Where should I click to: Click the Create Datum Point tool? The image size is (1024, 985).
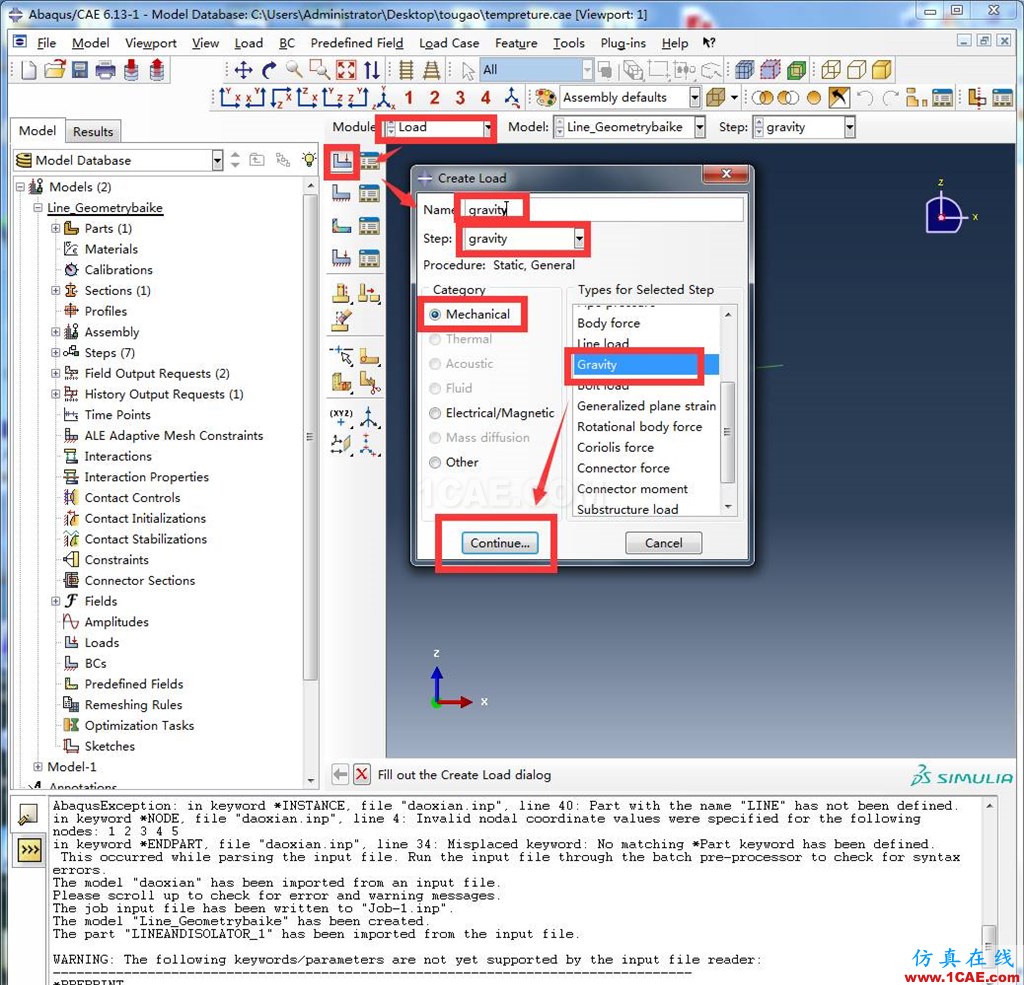pyautogui.click(x=341, y=415)
